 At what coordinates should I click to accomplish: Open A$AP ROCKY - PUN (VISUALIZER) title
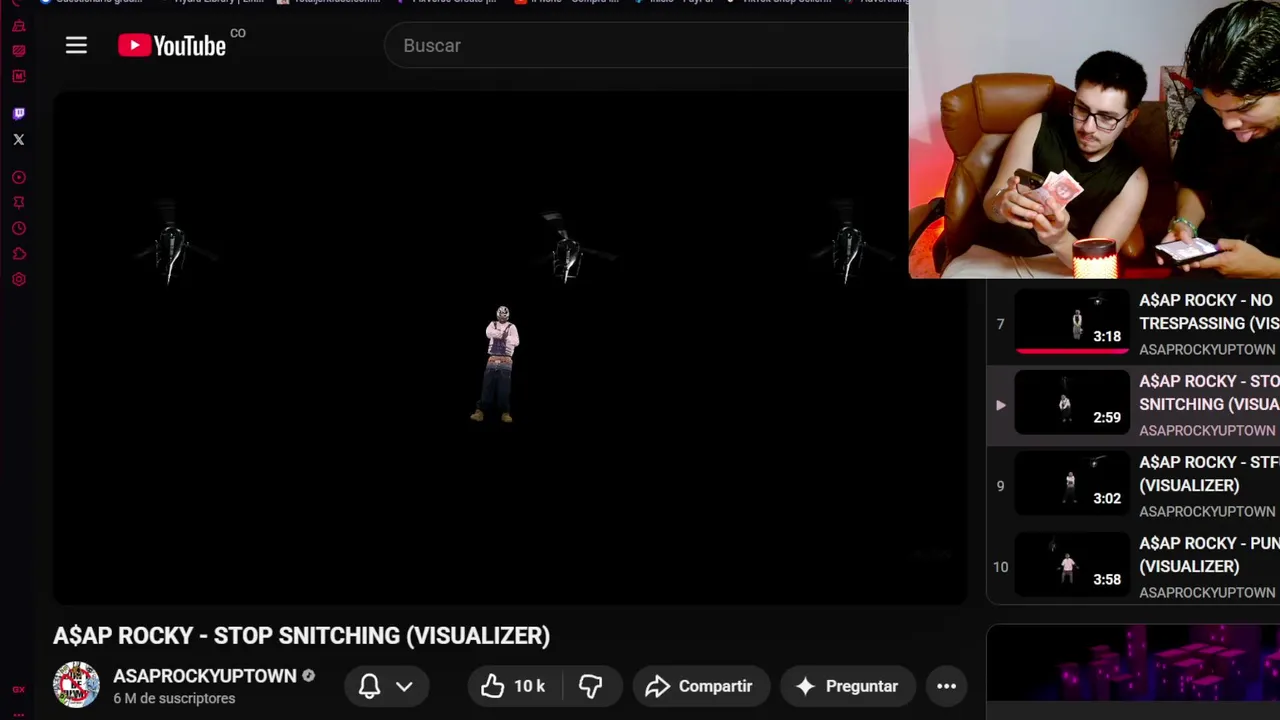[1209, 554]
